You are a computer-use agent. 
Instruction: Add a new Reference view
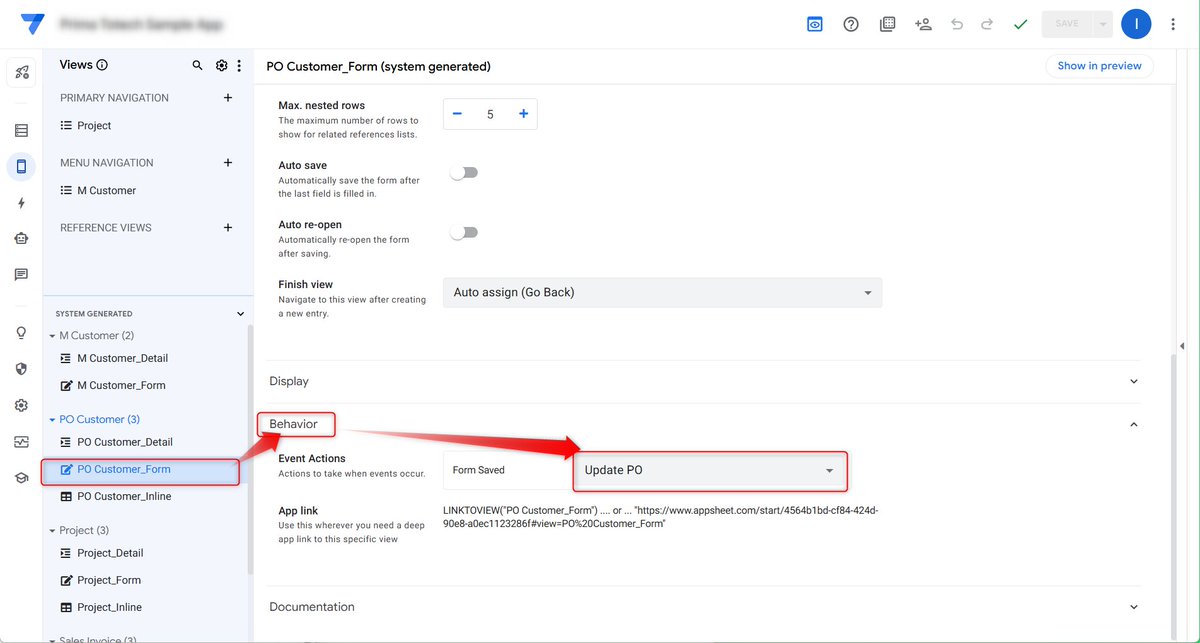228,228
